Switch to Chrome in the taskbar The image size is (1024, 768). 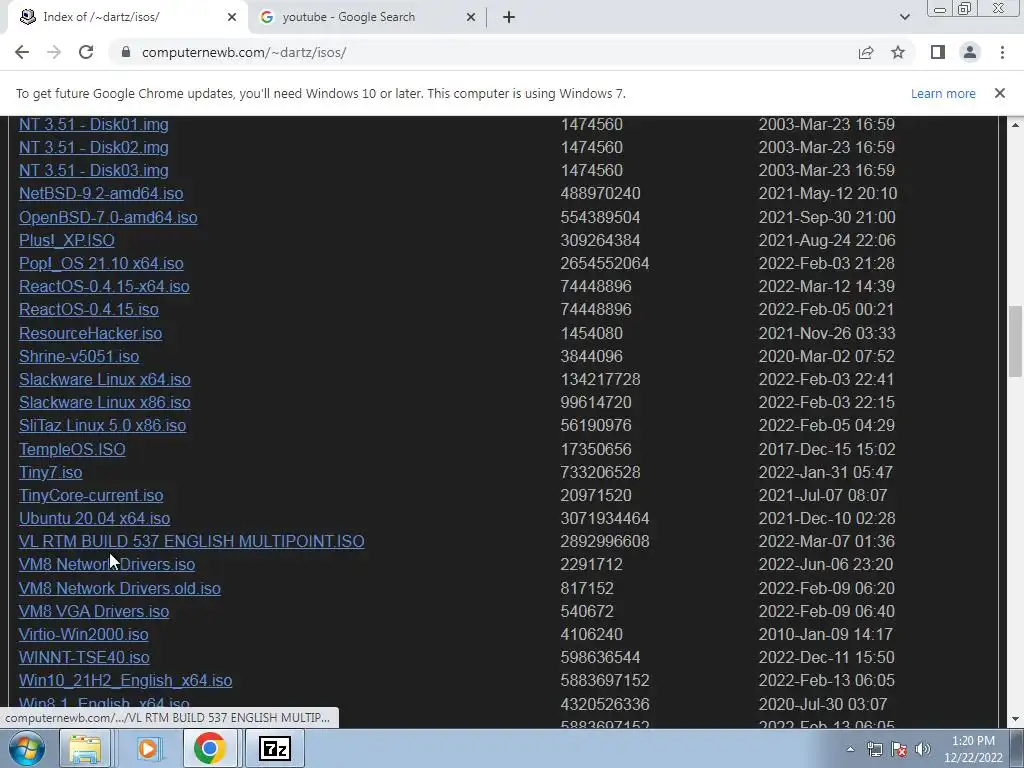pos(210,748)
